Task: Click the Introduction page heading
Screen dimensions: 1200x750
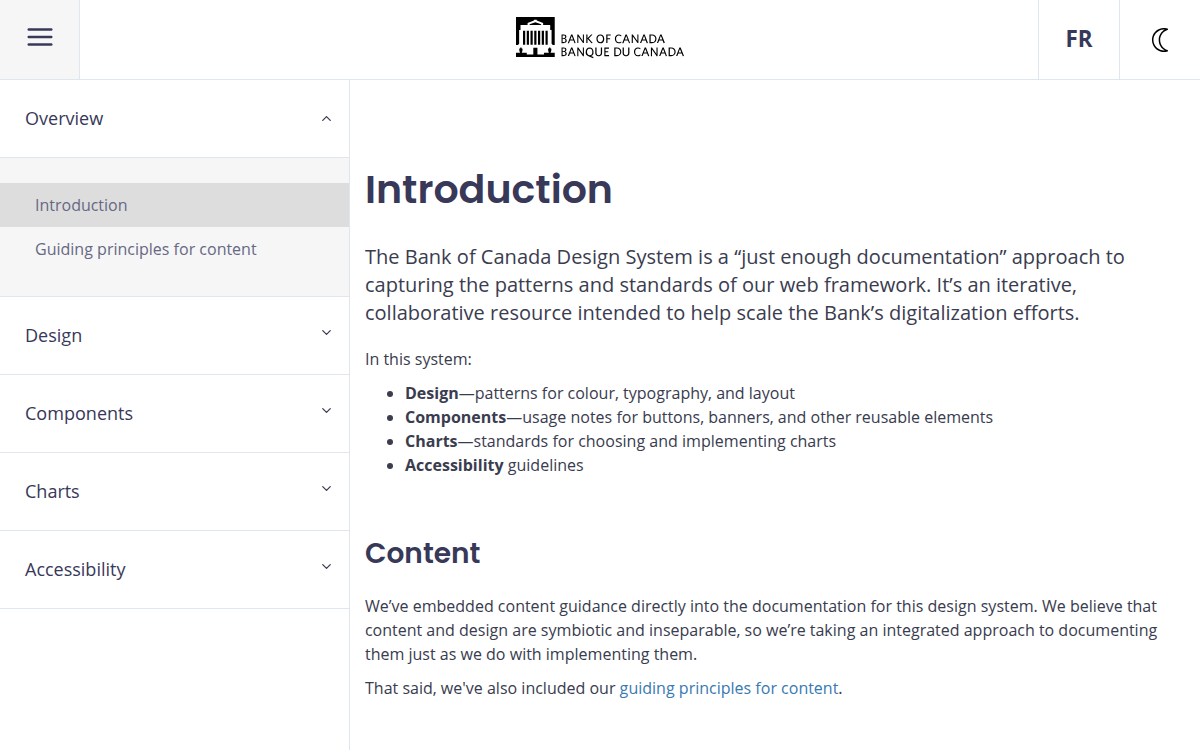Action: [x=488, y=189]
